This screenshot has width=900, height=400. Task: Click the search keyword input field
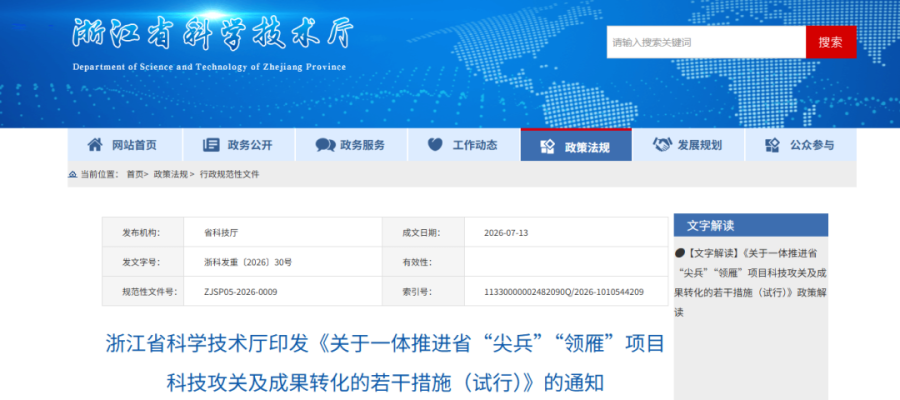click(x=706, y=42)
